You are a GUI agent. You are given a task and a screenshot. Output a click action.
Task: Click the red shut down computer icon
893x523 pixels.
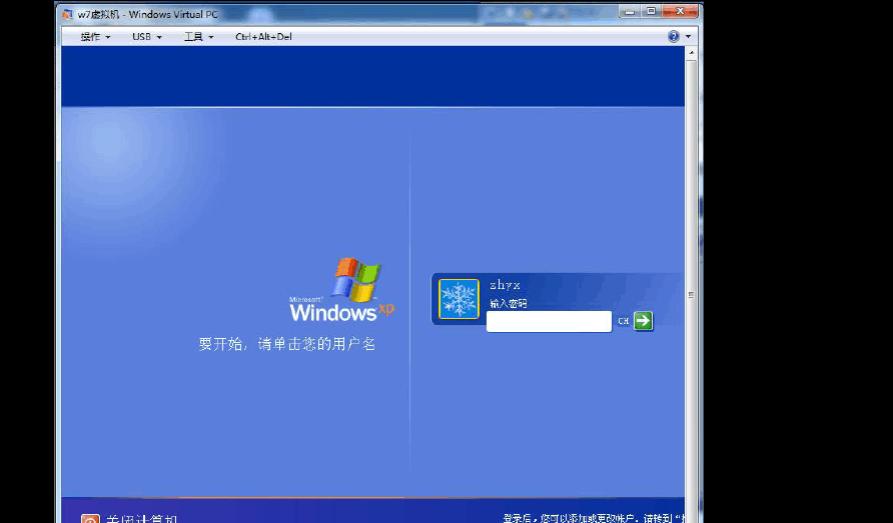tap(90, 518)
